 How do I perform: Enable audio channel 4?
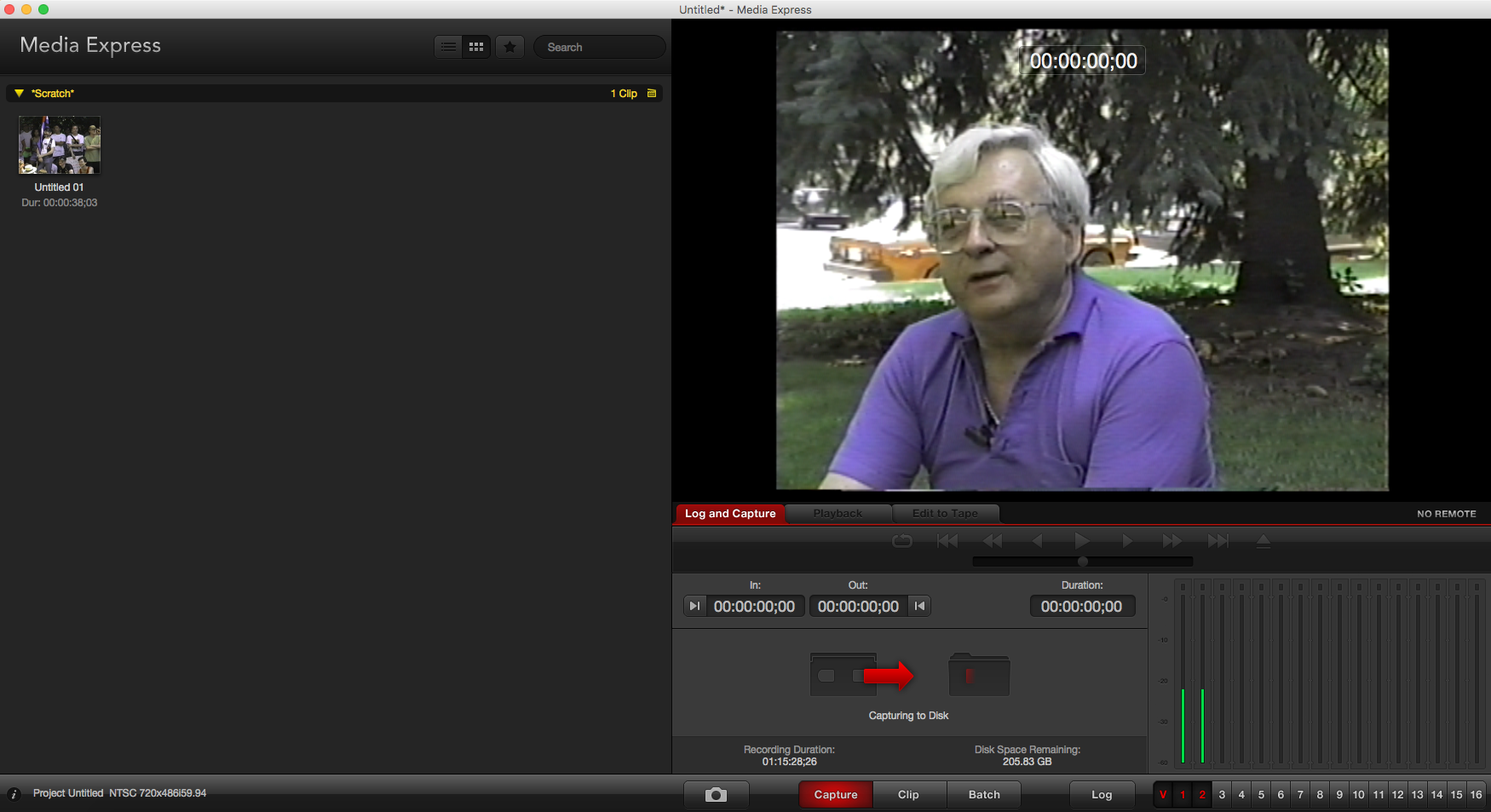[x=1241, y=794]
